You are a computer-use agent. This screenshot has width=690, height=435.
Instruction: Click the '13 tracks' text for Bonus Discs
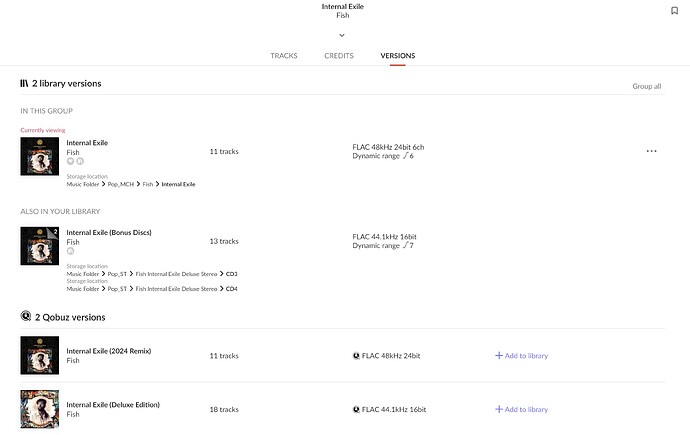(224, 241)
